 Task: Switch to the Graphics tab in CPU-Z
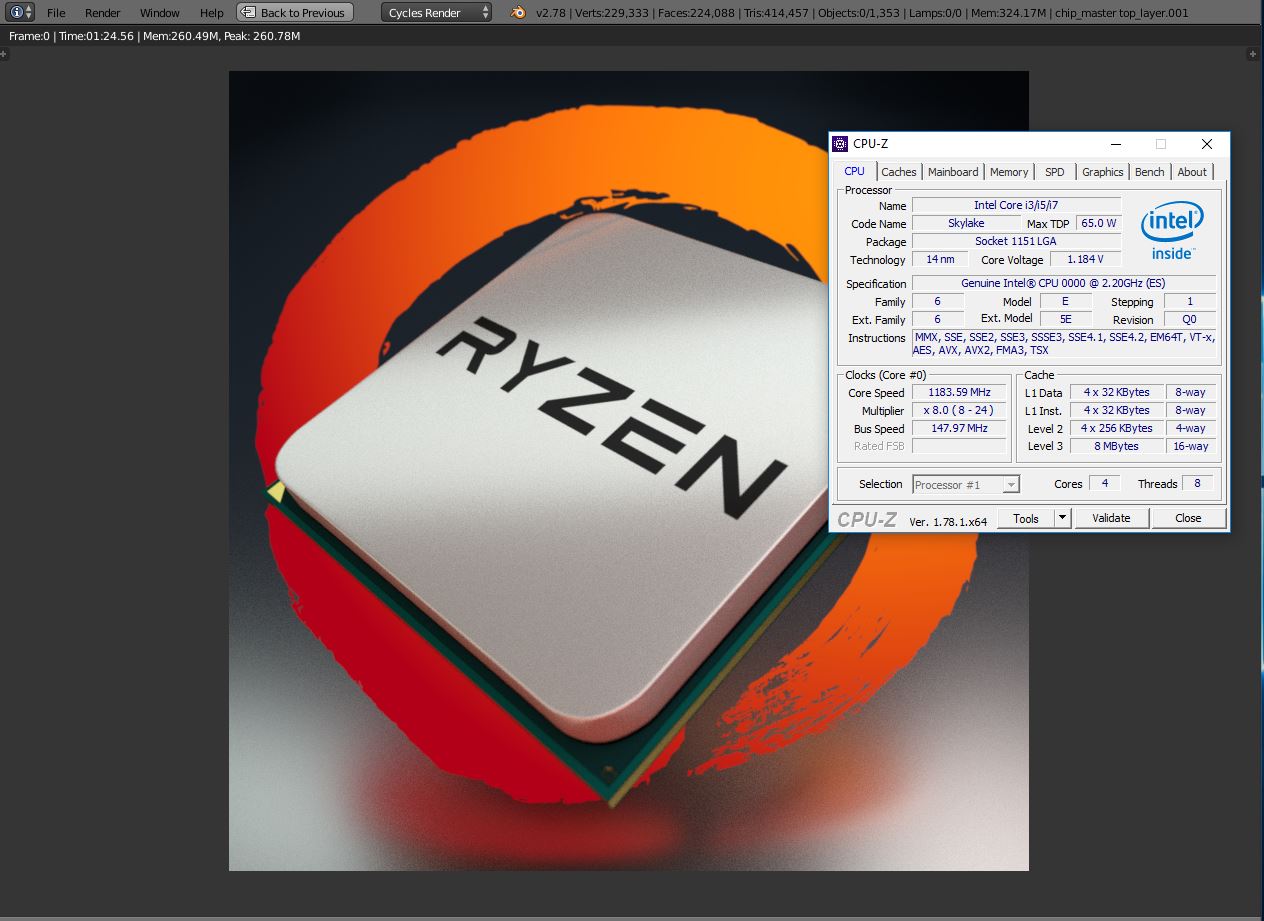click(x=1103, y=172)
